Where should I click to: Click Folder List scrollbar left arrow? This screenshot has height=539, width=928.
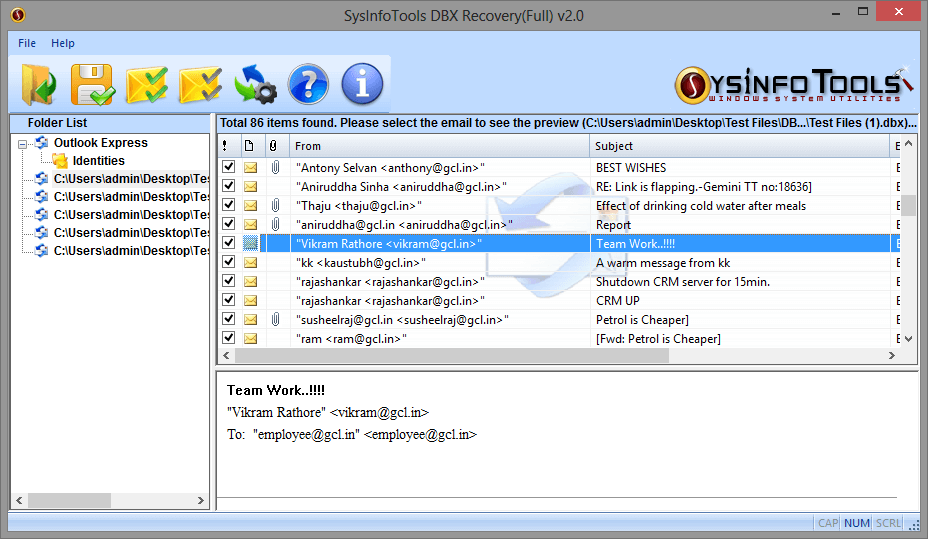(x=20, y=501)
